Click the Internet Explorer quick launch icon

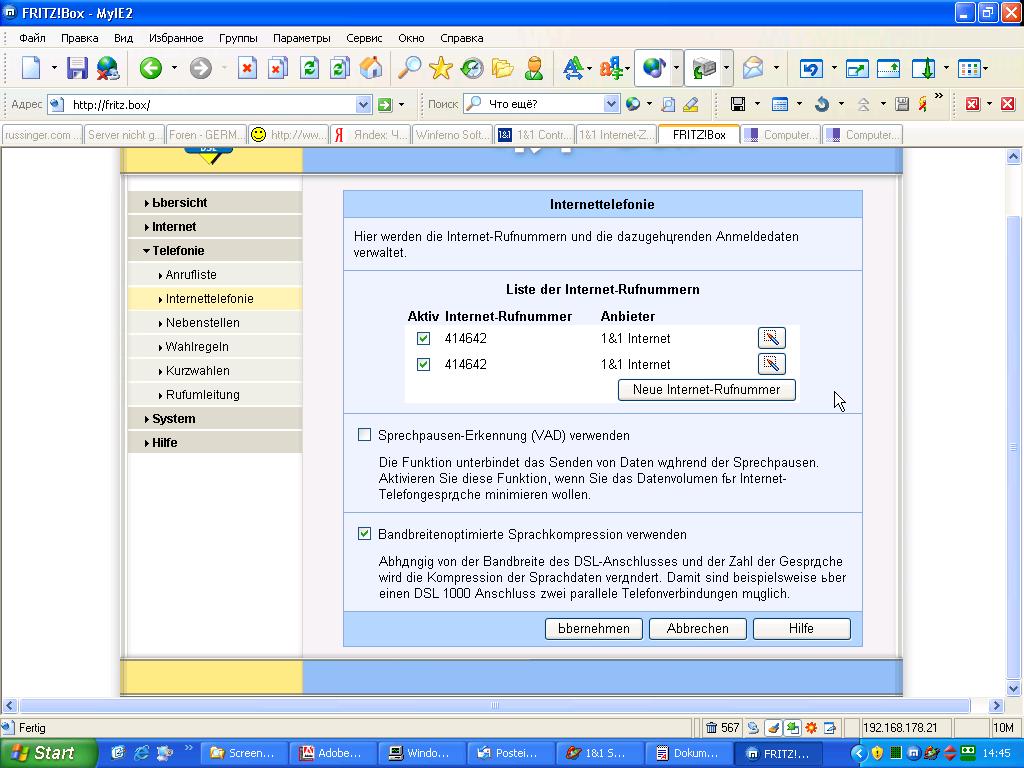coord(141,753)
